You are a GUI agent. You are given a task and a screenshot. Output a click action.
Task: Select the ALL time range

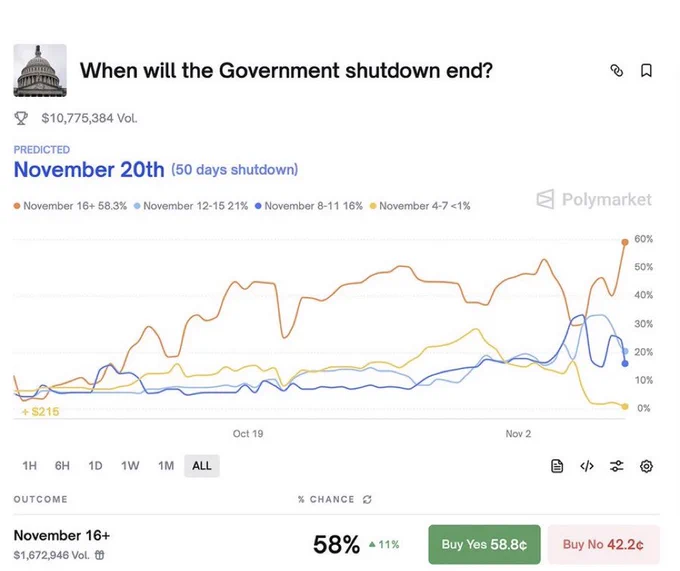pos(201,466)
